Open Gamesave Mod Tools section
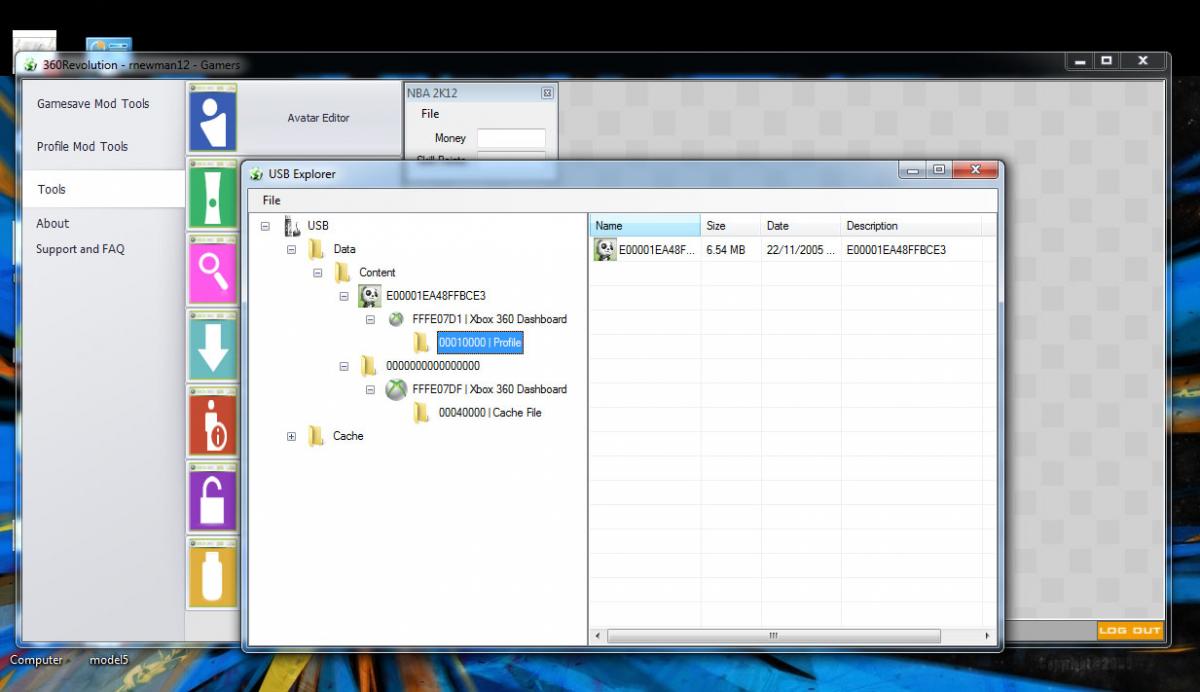Screen dimensions: 1200x692 [x=93, y=104]
